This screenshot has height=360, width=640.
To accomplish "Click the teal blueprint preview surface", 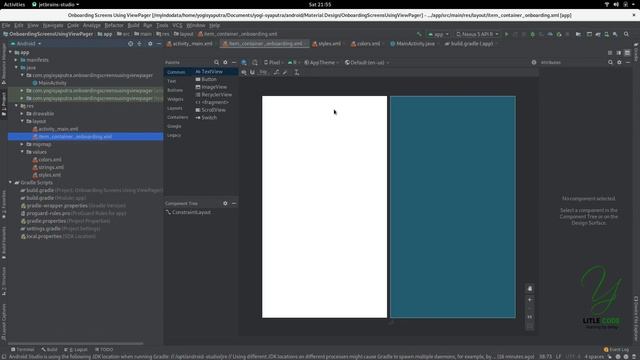I will click(x=453, y=207).
